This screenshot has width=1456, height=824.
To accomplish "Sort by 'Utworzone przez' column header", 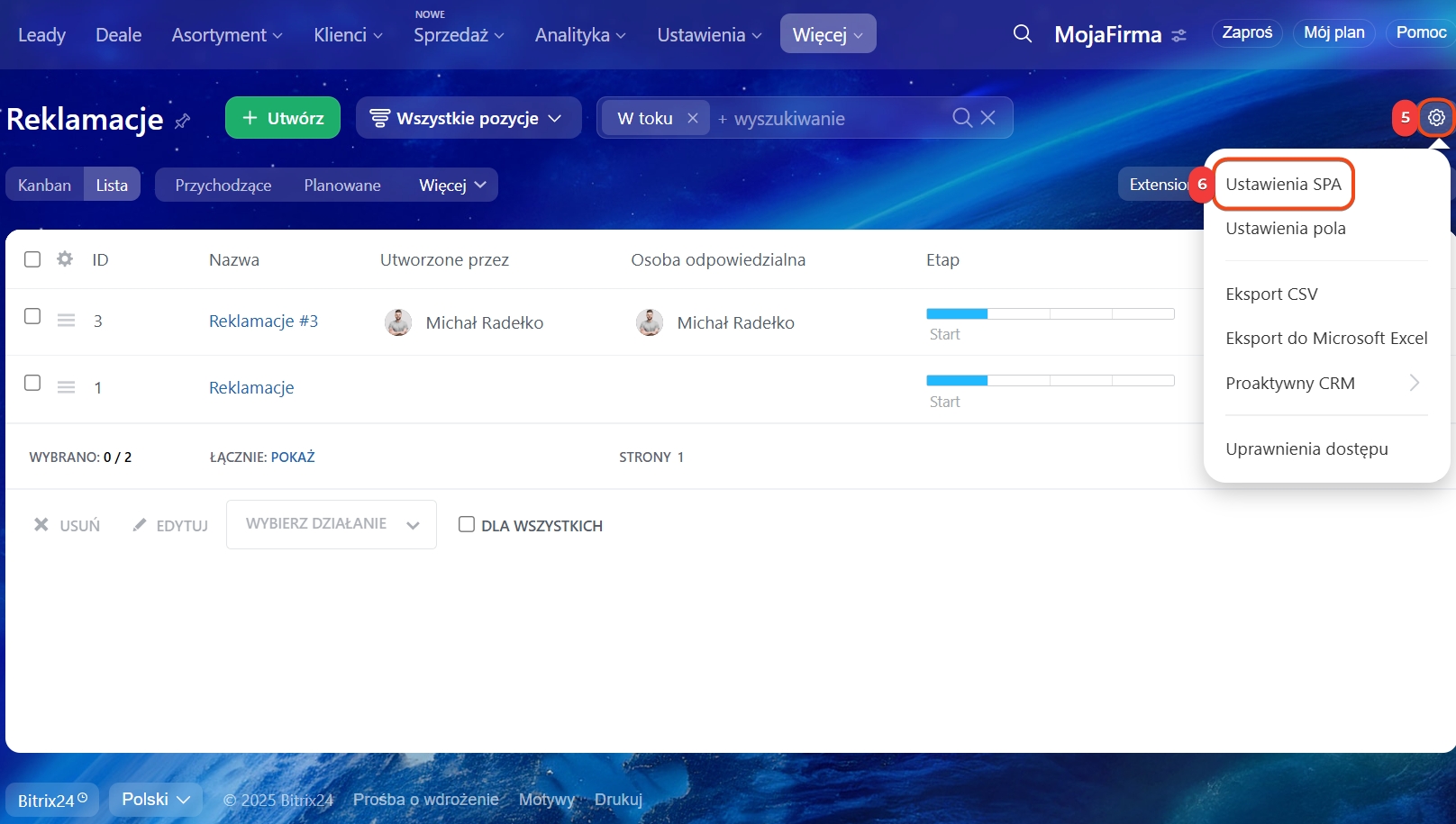I will tap(444, 259).
